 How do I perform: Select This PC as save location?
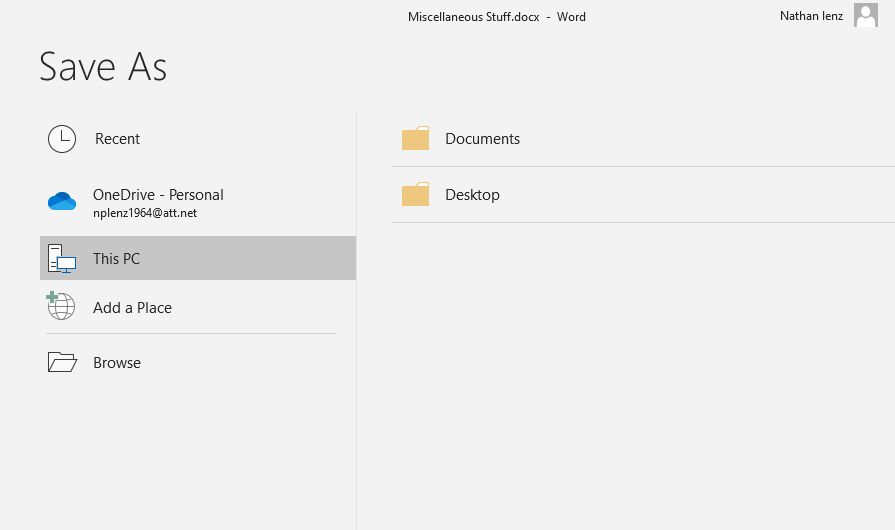(198, 258)
